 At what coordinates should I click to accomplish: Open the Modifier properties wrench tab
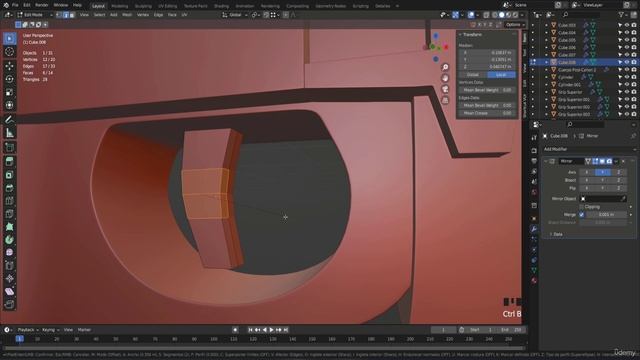point(534,229)
